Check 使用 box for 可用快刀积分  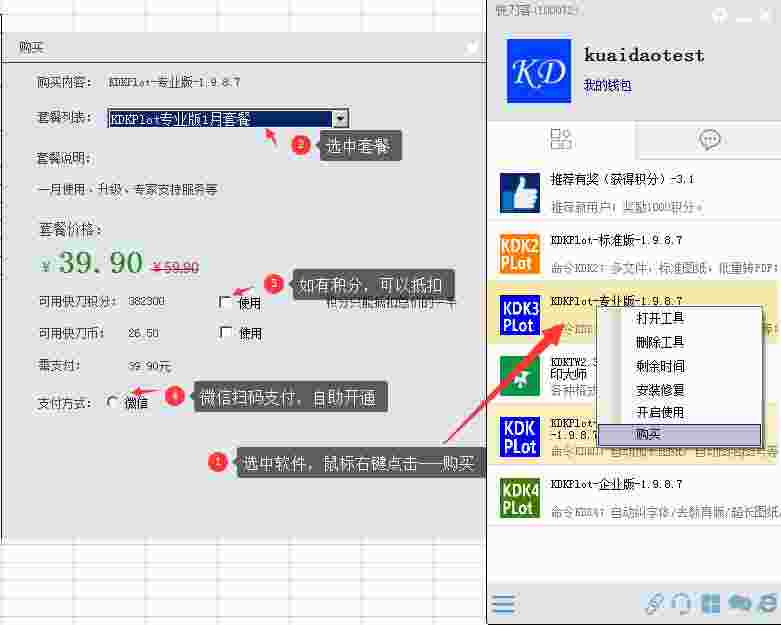[x=225, y=302]
